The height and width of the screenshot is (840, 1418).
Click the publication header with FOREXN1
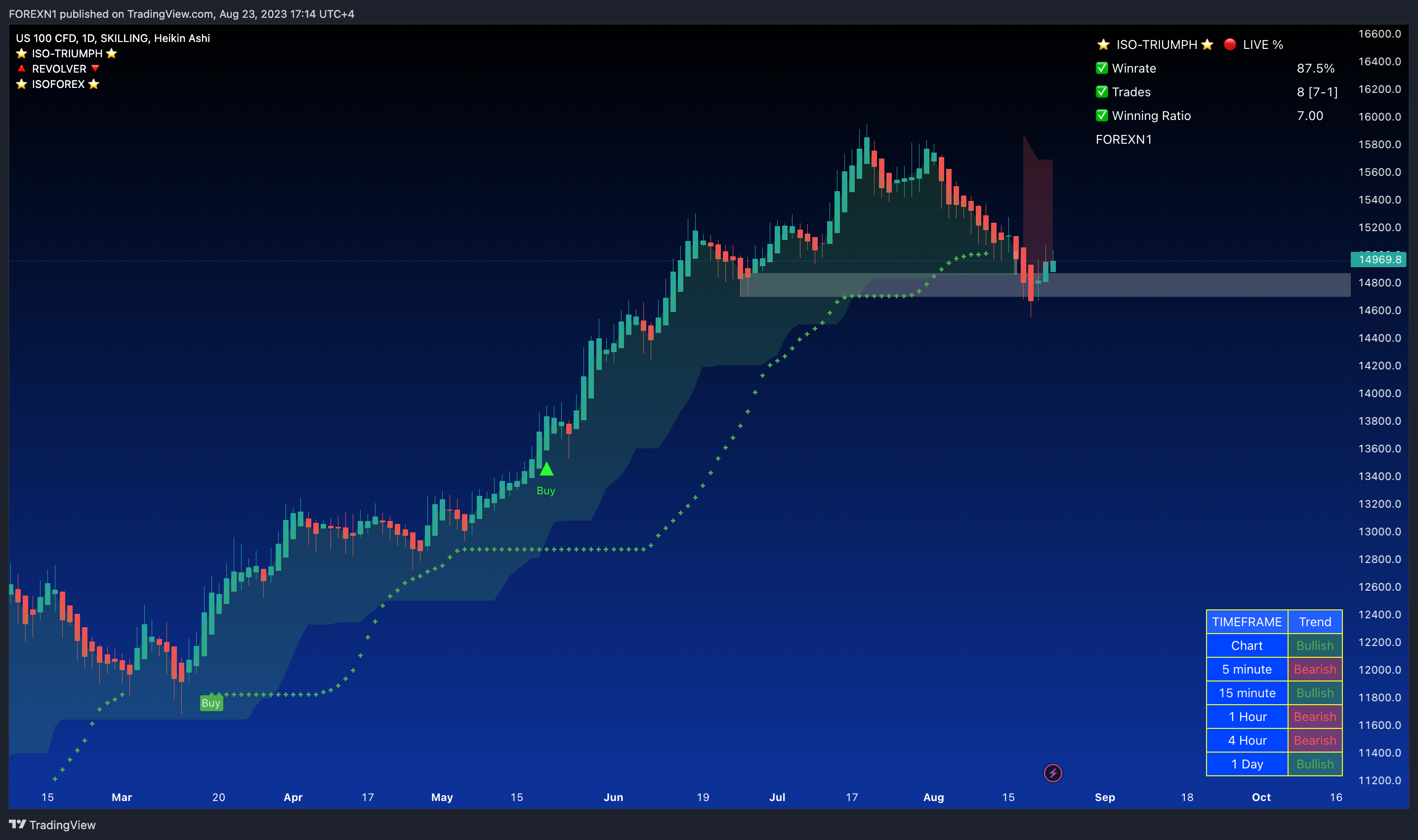click(x=182, y=14)
